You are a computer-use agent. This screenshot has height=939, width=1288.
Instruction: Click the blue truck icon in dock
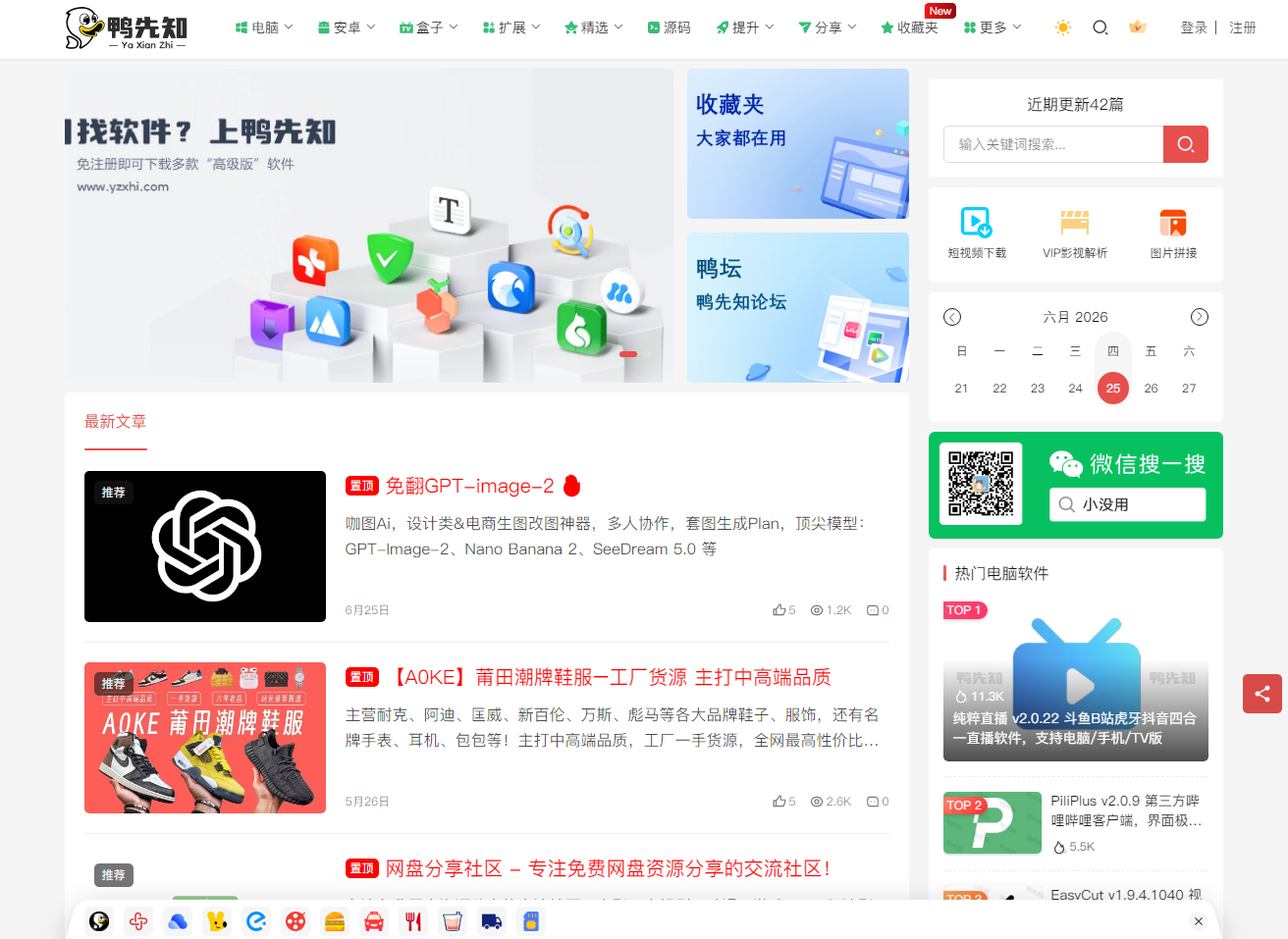(492, 921)
